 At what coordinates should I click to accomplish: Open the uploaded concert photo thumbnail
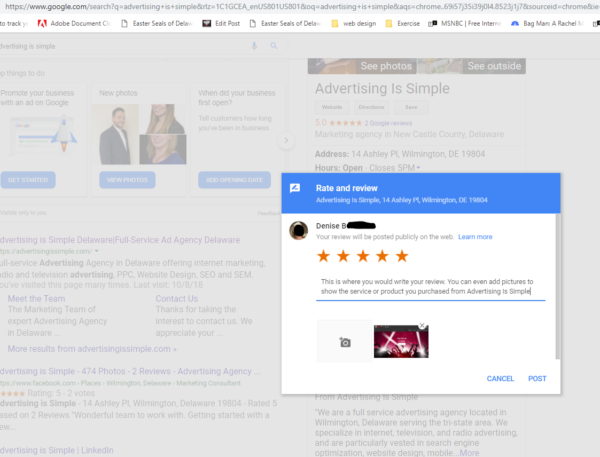click(399, 342)
